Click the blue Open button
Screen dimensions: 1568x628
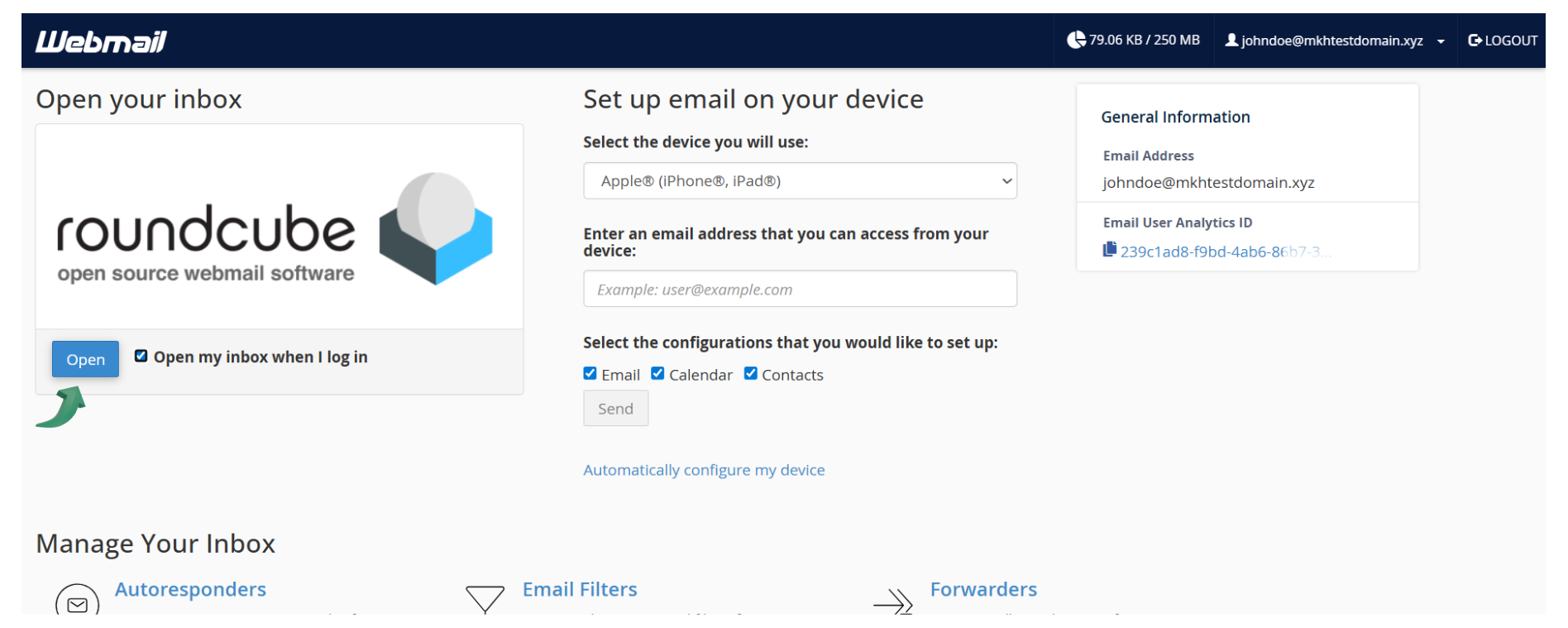point(85,359)
